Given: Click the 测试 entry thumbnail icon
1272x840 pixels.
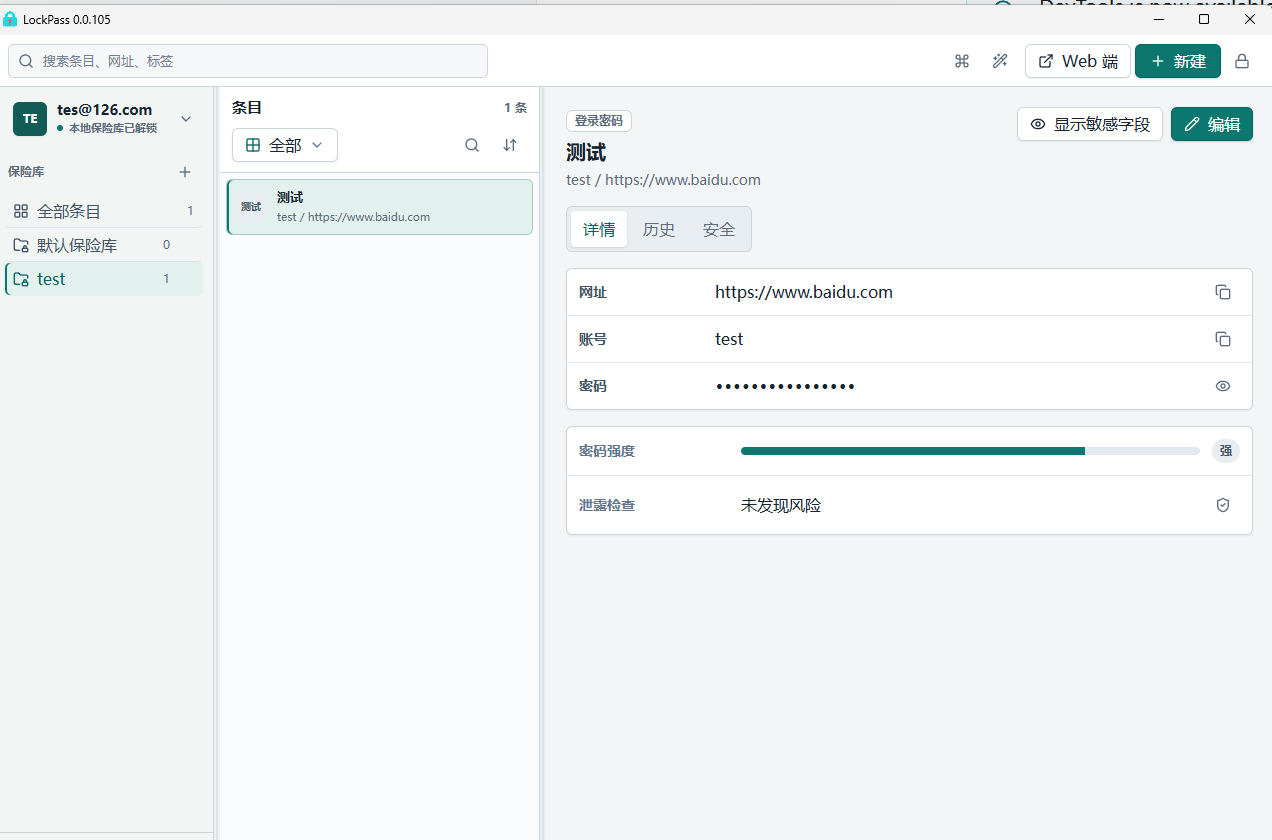Looking at the screenshot, I should pyautogui.click(x=251, y=207).
